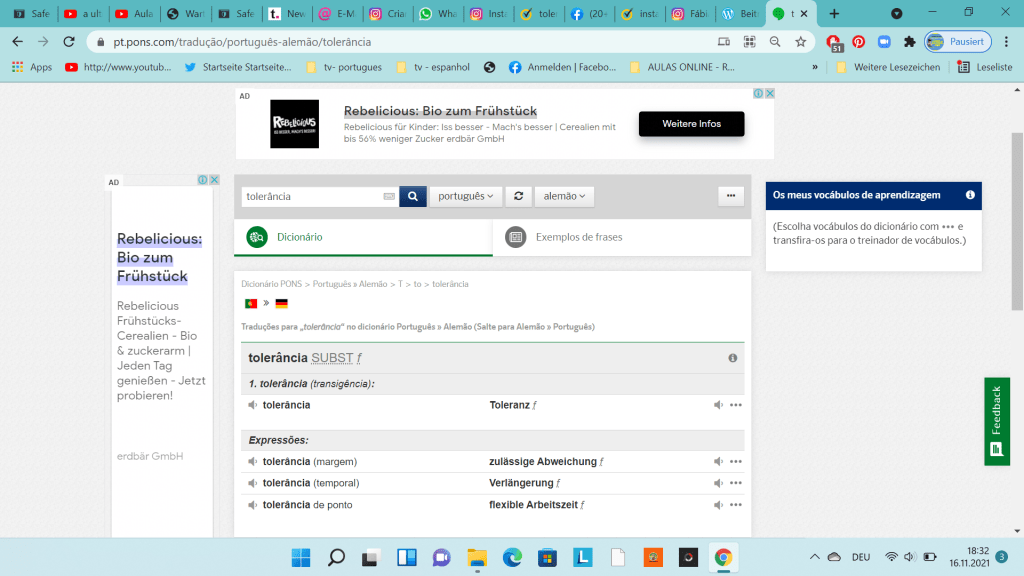Swap languages with the refresh arrows icon

click(518, 196)
